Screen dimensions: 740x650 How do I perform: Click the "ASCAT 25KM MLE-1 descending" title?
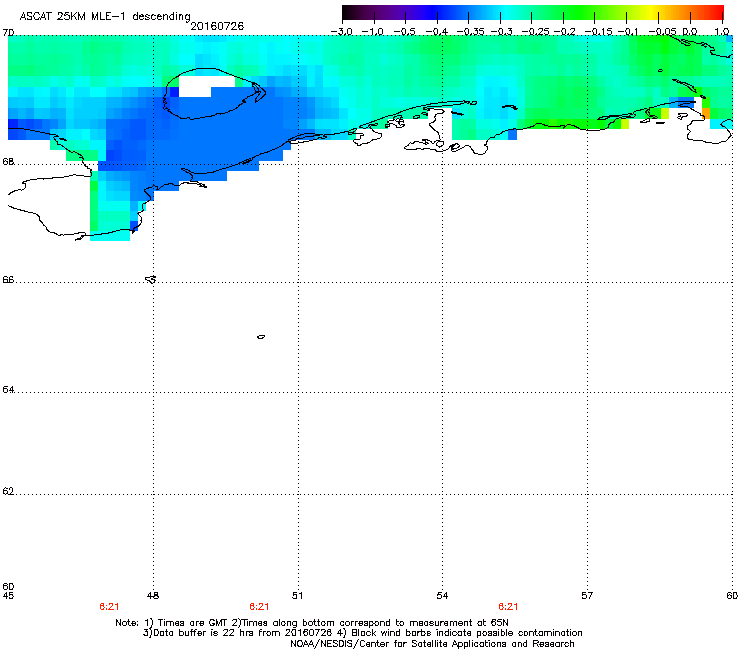point(105,16)
